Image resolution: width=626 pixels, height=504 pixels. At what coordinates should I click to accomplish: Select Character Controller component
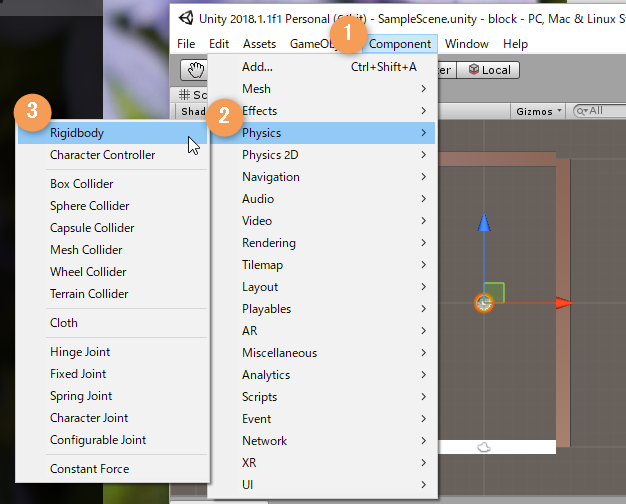tap(113, 155)
